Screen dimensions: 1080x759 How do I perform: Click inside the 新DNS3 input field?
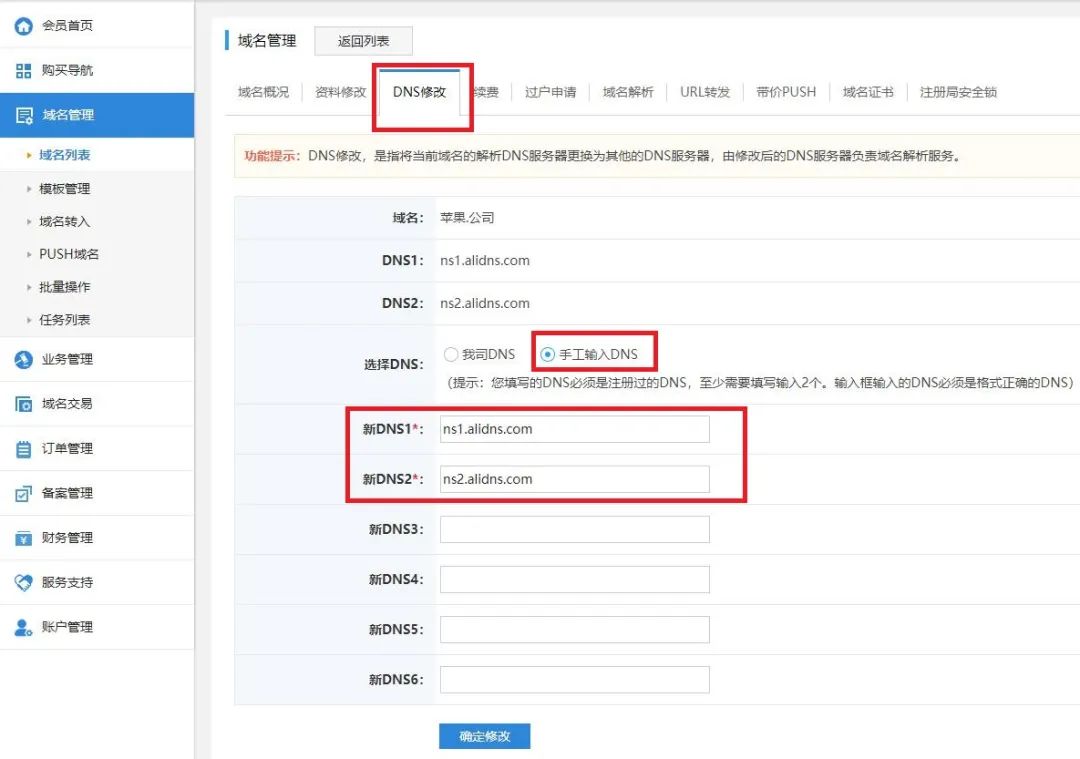coord(575,528)
